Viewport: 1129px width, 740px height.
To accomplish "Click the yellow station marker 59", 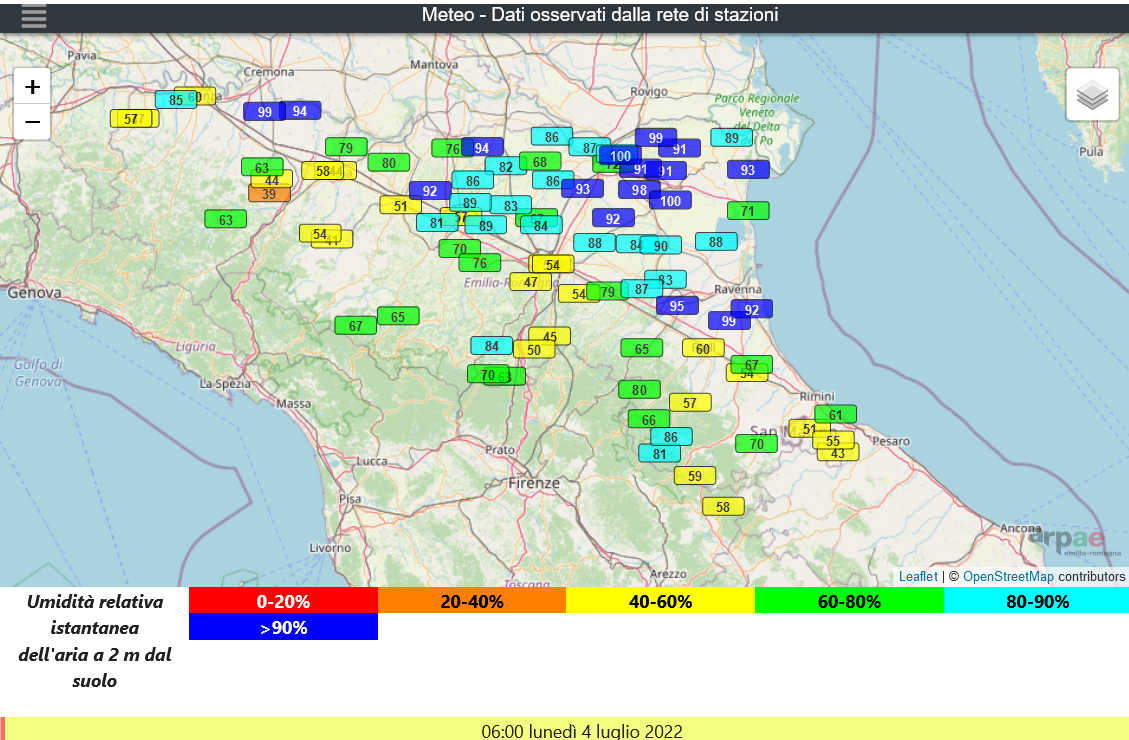I will pyautogui.click(x=695, y=476).
